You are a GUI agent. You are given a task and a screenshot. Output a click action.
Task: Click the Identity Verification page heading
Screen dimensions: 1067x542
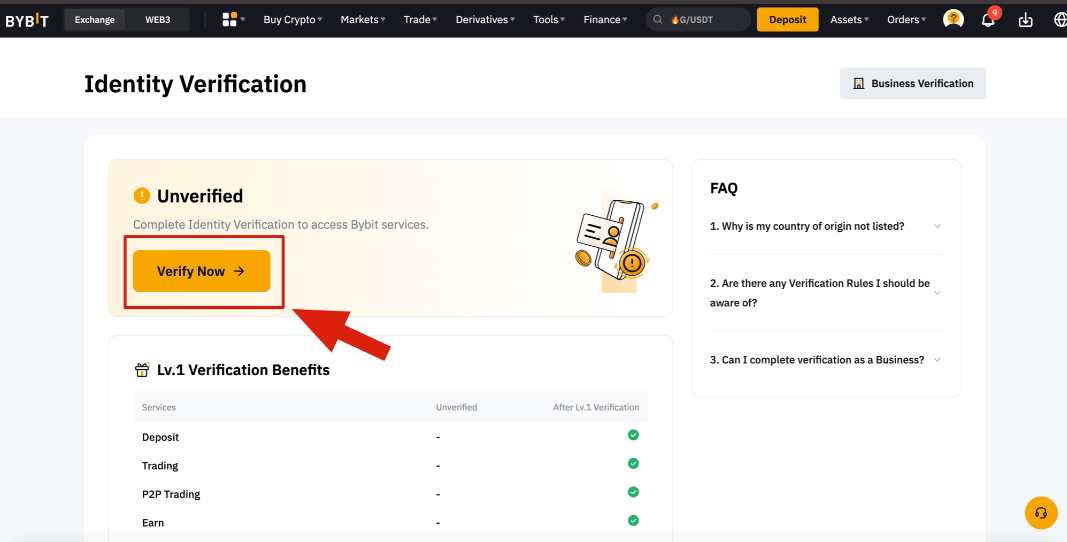195,84
